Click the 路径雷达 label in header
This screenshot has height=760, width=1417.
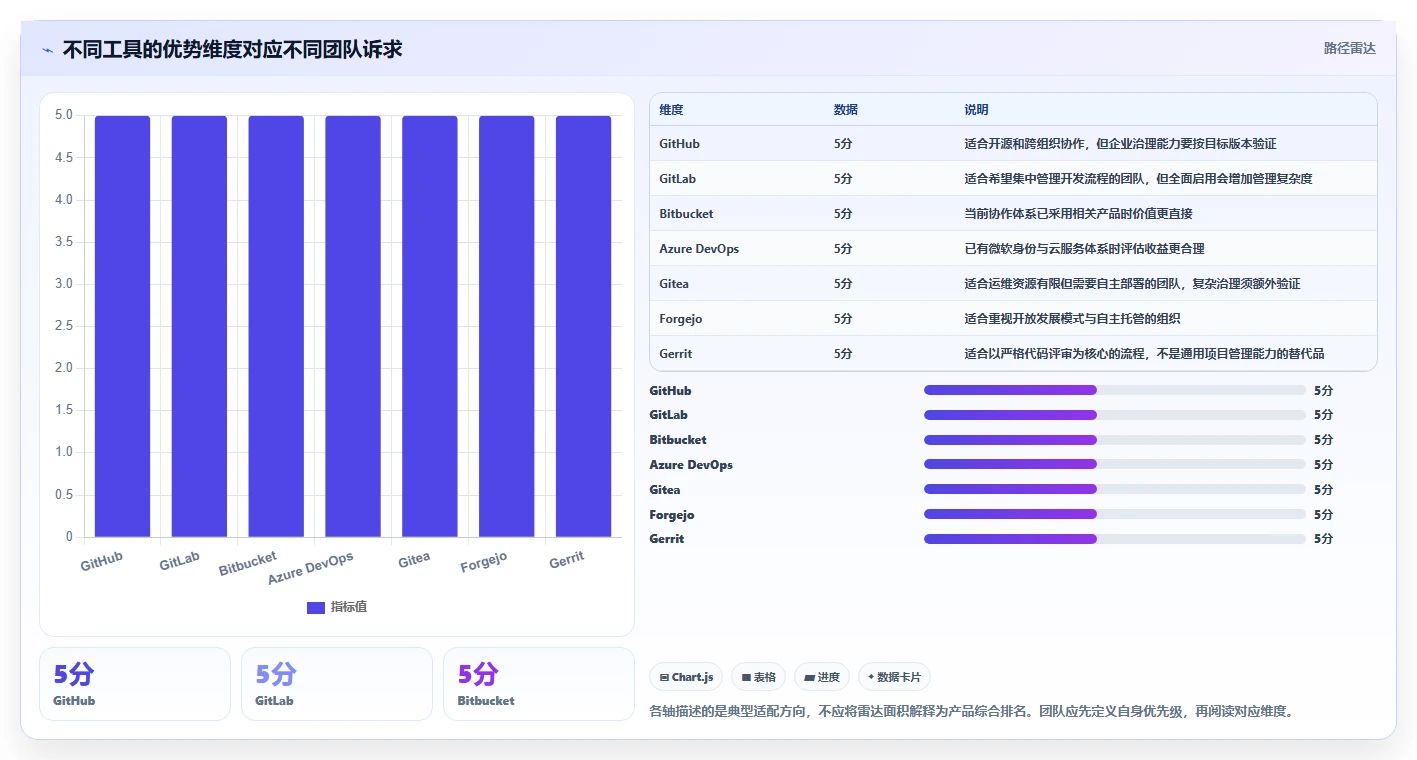[1350, 48]
